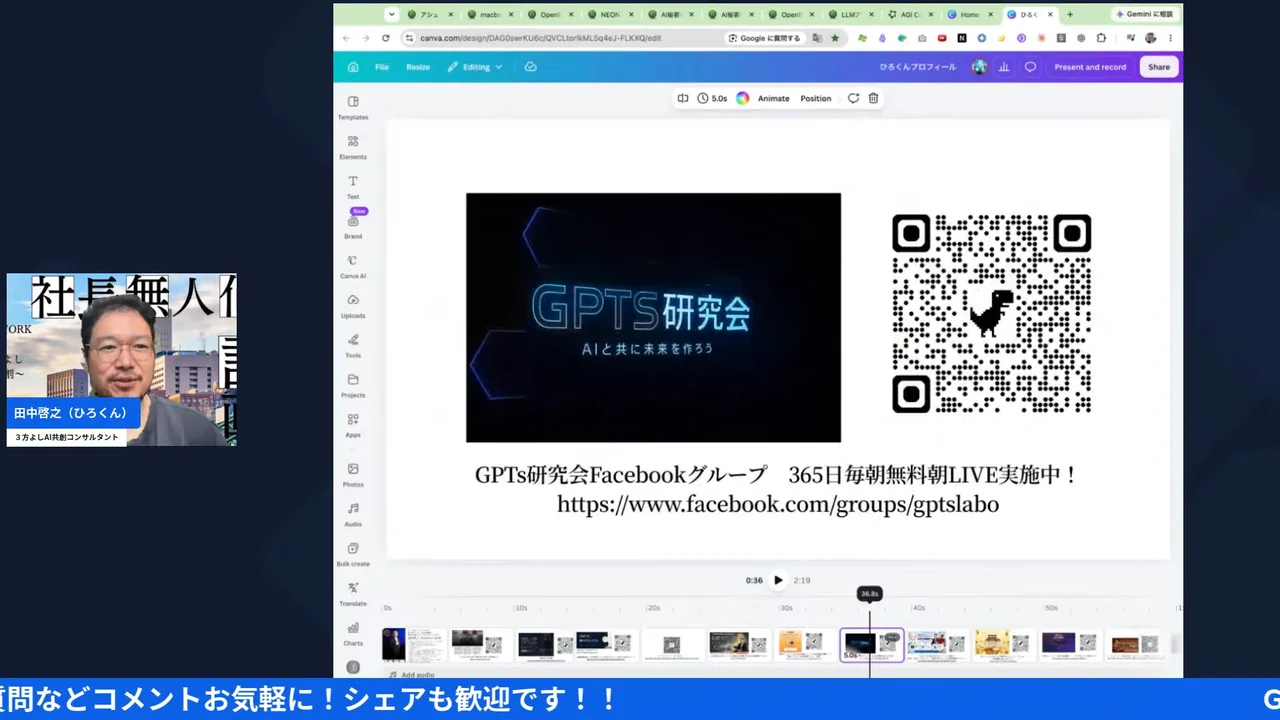
Task: Go back with the browser back arrow
Action: [x=346, y=38]
